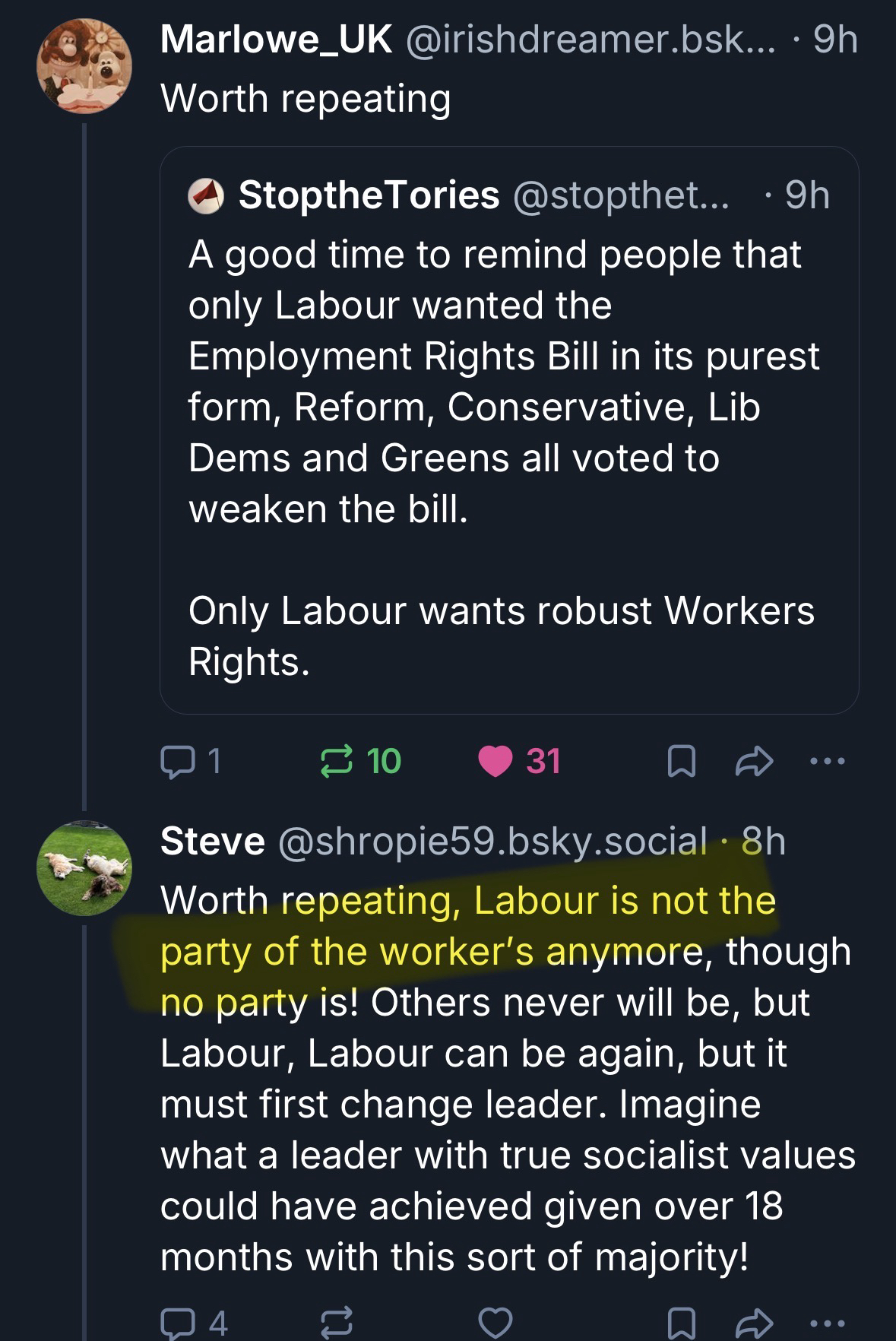Share Marlowe_UK's post
Image resolution: width=896 pixels, height=1341 pixels.
click(753, 761)
